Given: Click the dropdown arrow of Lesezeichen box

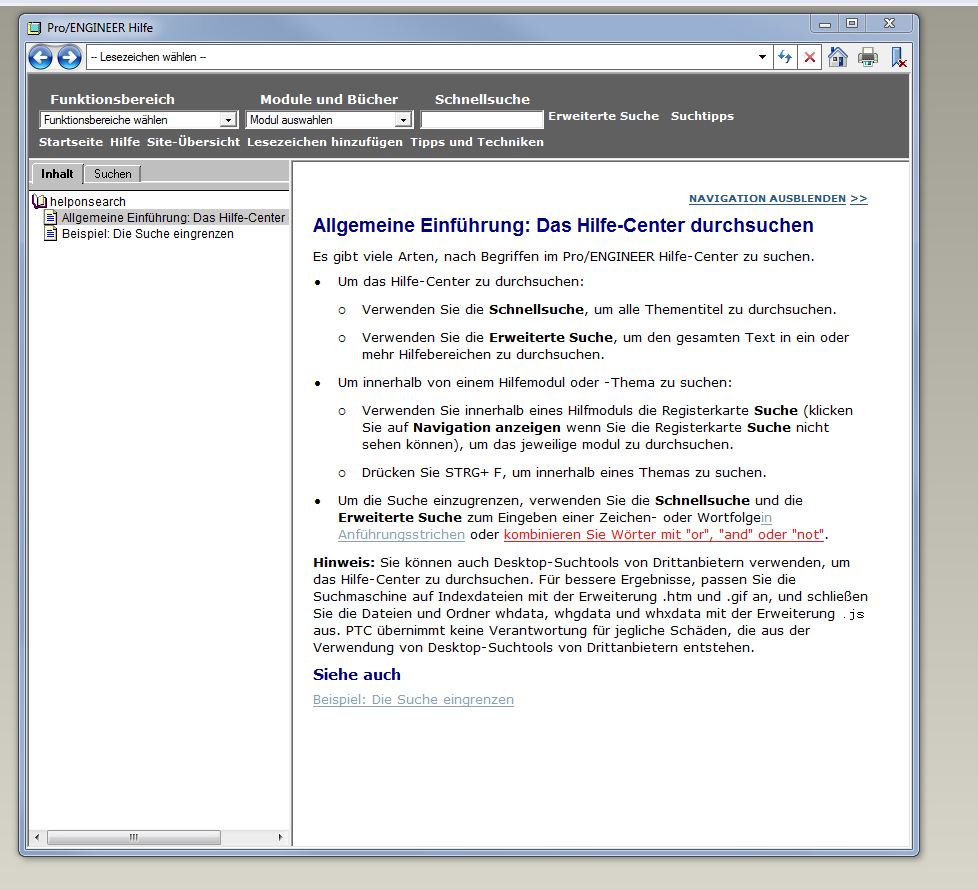Looking at the screenshot, I should pyautogui.click(x=762, y=57).
